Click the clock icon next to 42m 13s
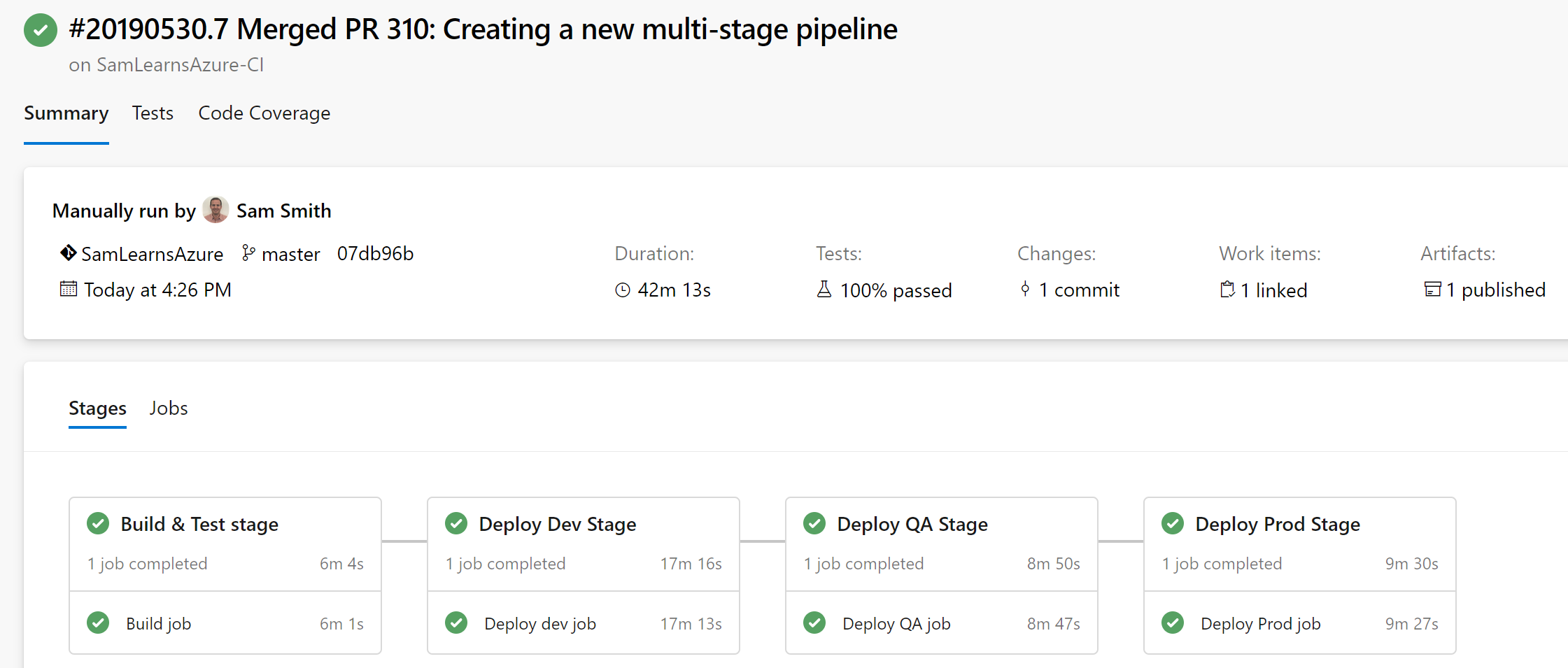1568x668 pixels. point(623,290)
